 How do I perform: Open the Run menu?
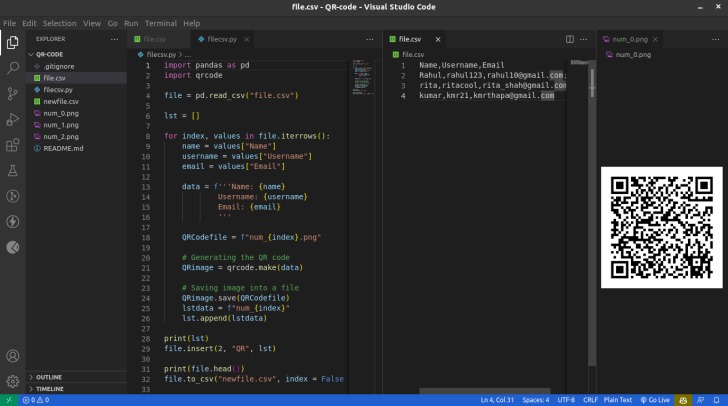(131, 23)
